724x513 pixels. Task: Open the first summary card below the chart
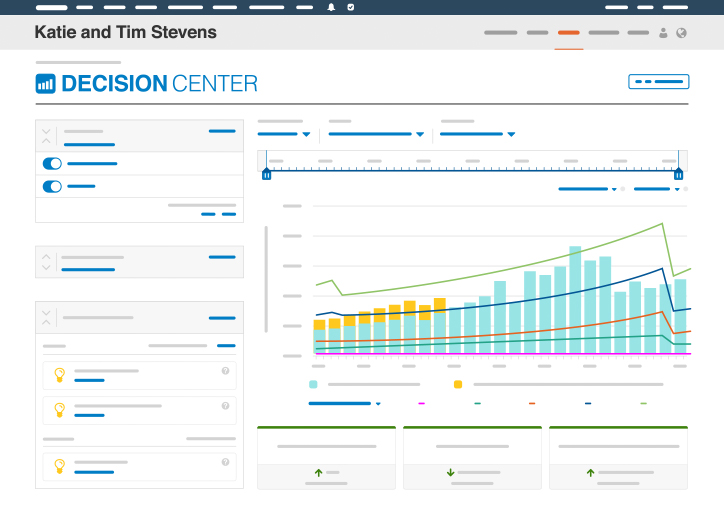[x=326, y=458]
